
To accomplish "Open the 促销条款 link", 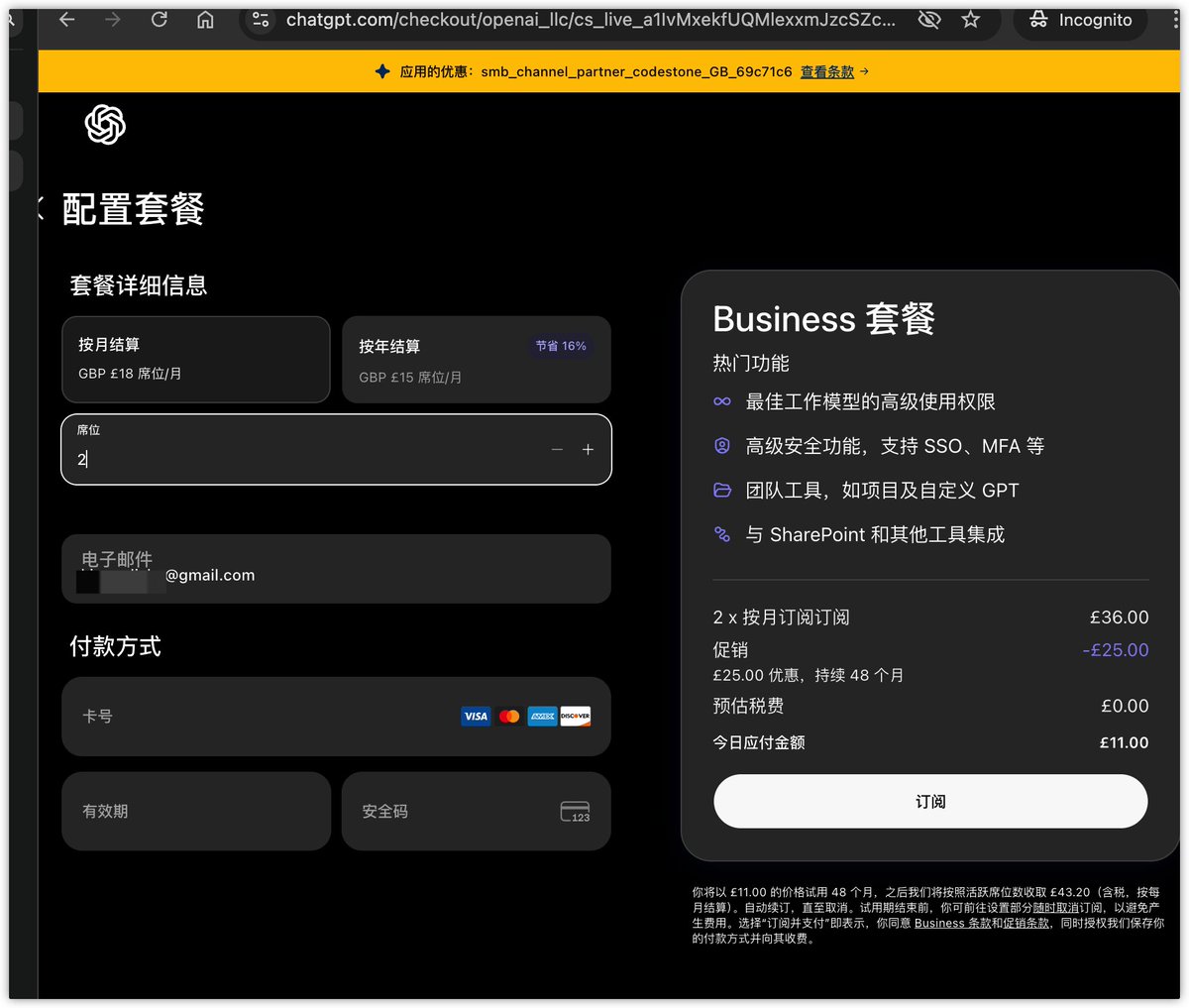I will click(x=1027, y=923).
